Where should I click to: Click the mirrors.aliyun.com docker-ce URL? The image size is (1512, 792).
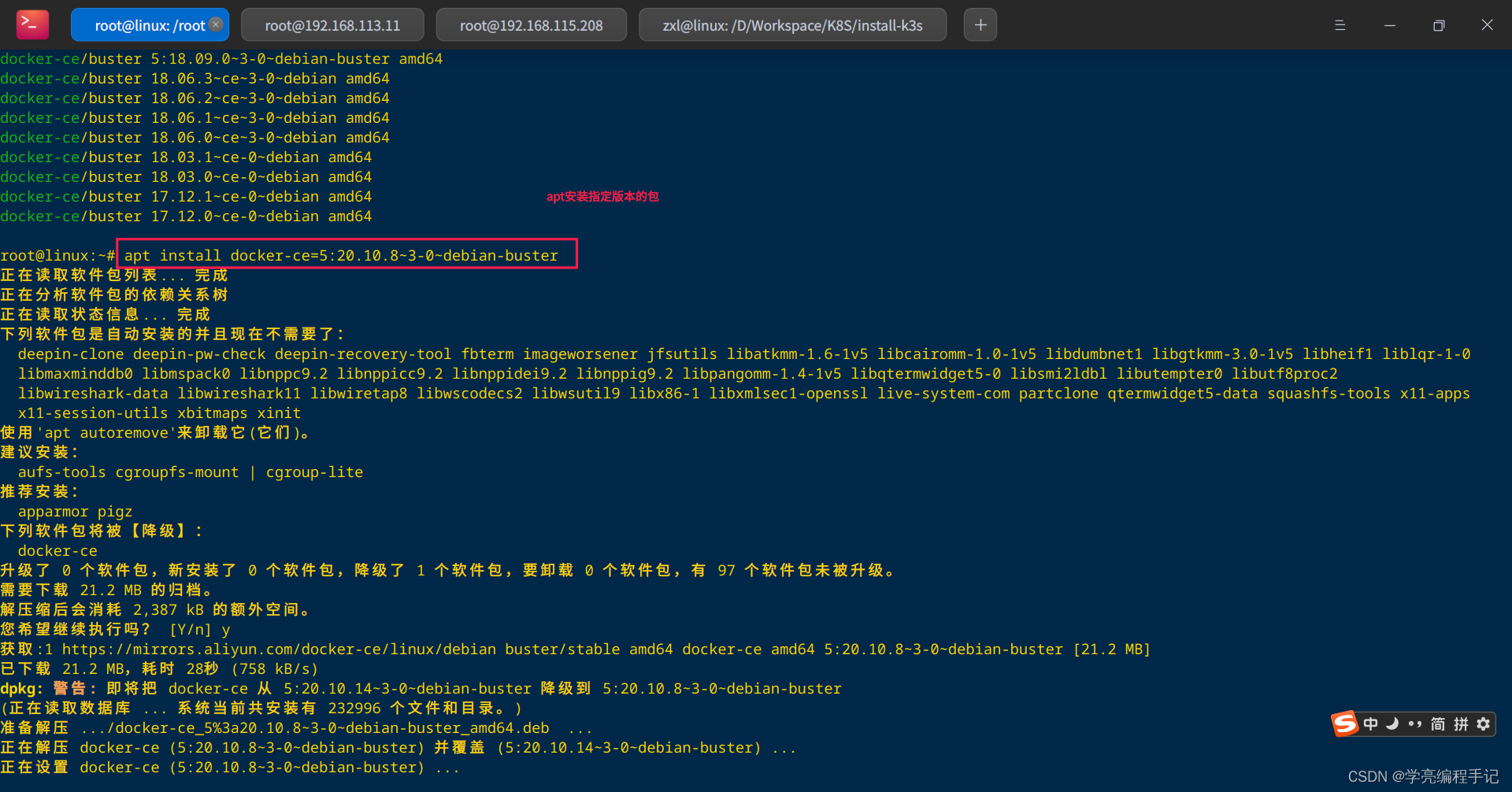(280, 649)
